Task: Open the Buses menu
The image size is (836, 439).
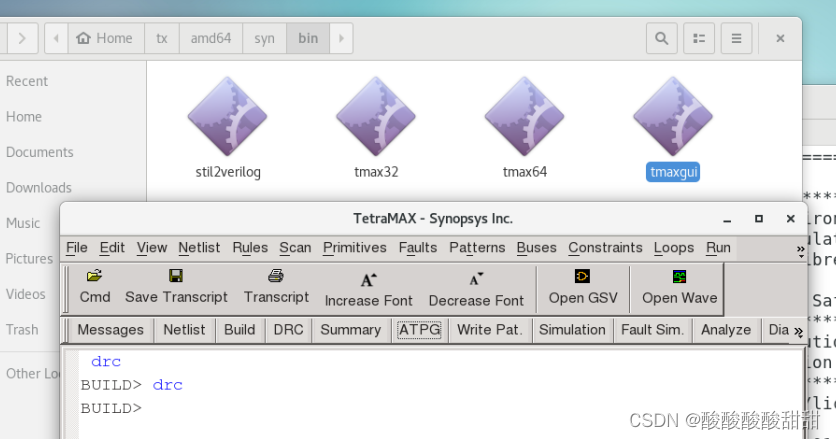Action: pos(536,248)
